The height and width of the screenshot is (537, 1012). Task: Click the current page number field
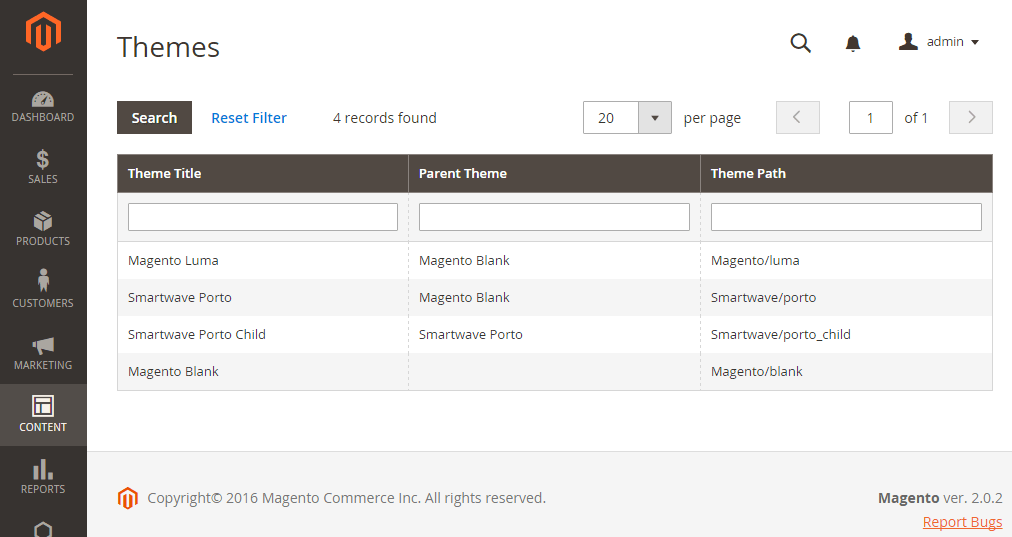click(871, 117)
